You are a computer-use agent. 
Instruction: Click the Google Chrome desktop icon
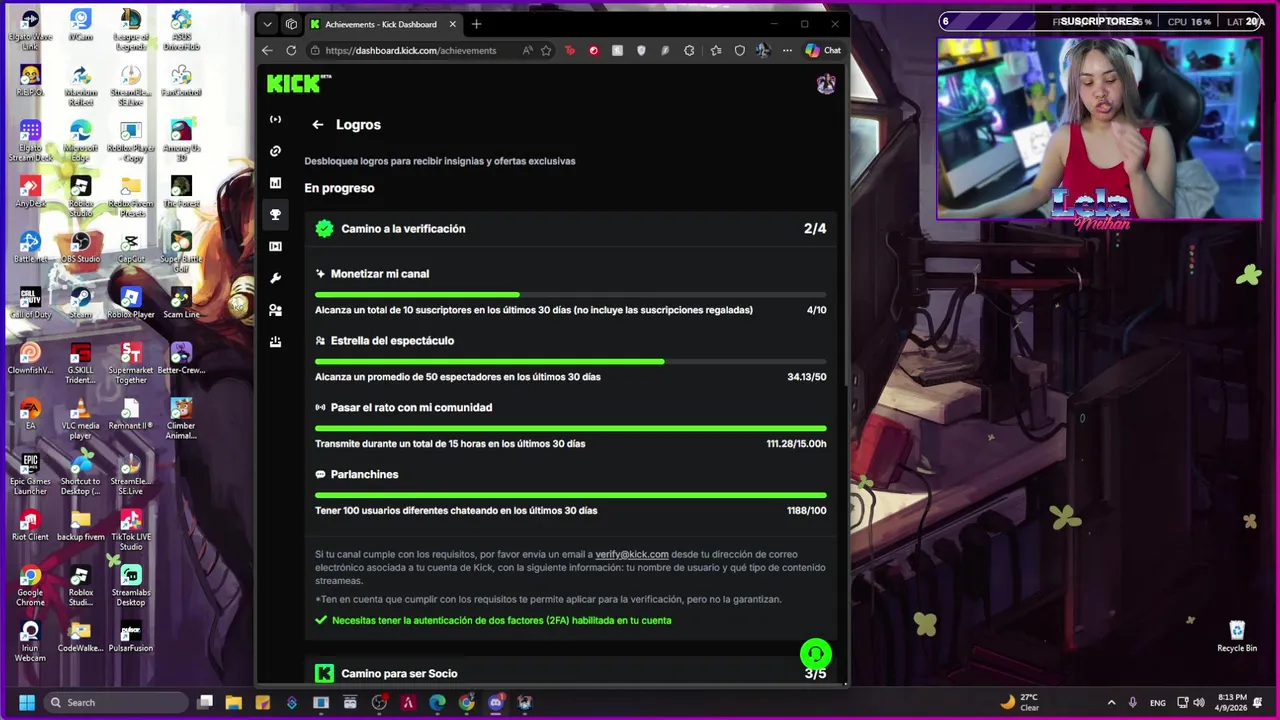coord(30,586)
